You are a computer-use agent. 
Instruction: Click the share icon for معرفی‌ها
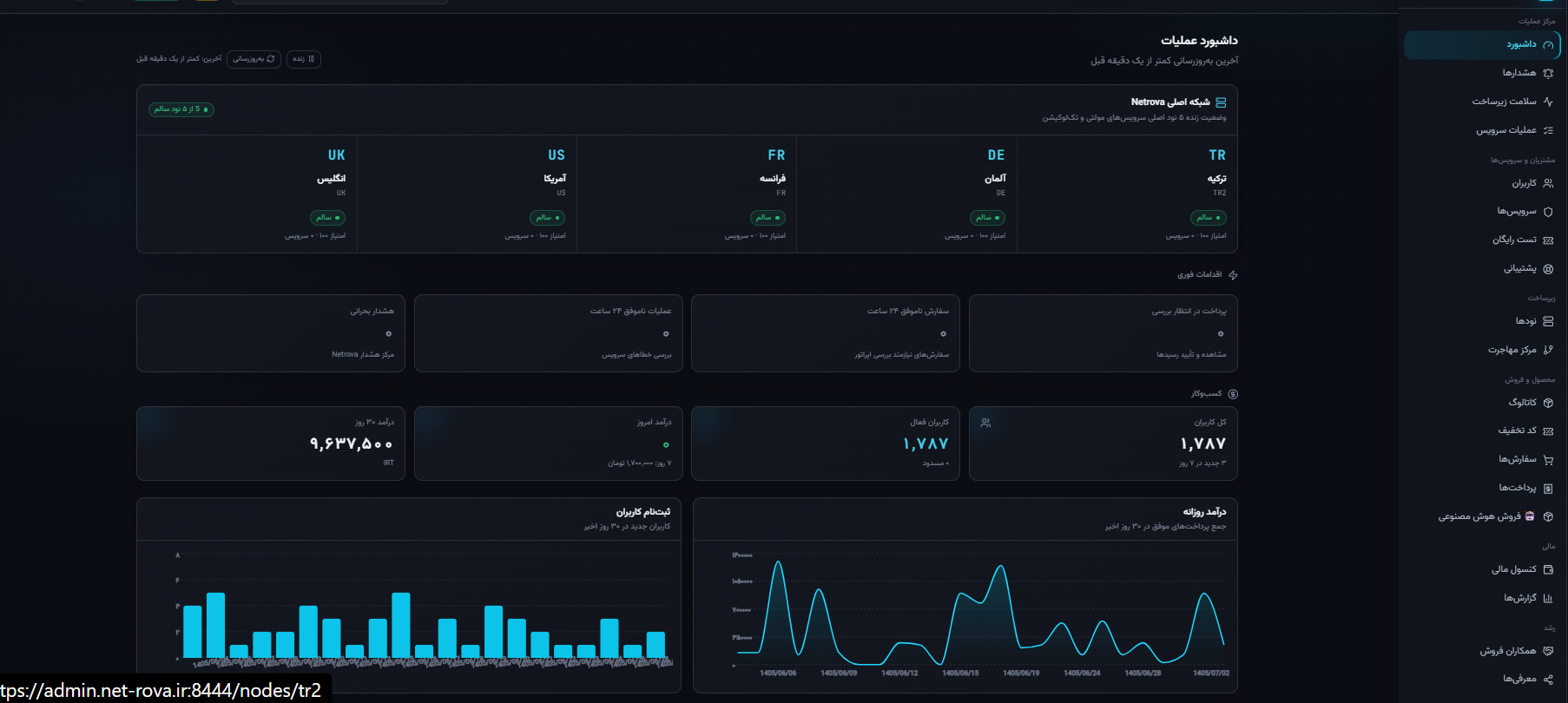click(x=1548, y=680)
